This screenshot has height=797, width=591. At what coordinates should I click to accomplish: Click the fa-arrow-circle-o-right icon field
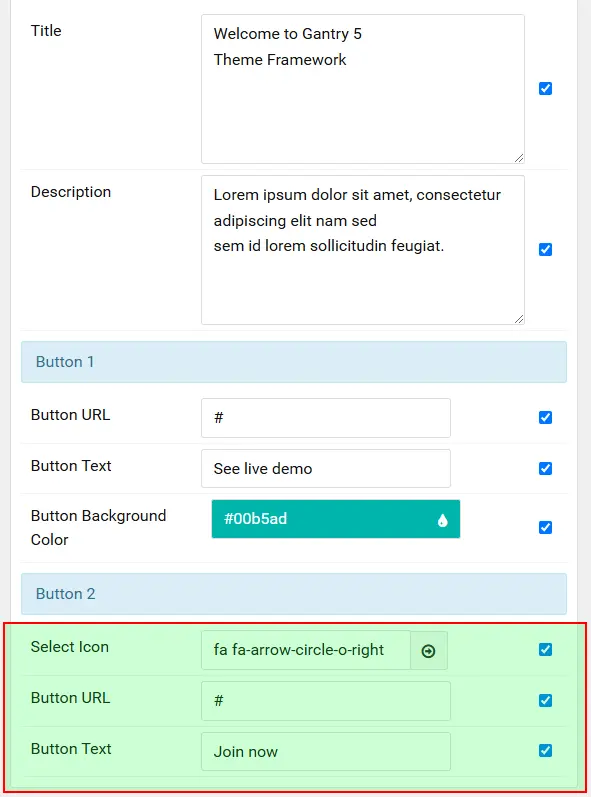coord(306,650)
